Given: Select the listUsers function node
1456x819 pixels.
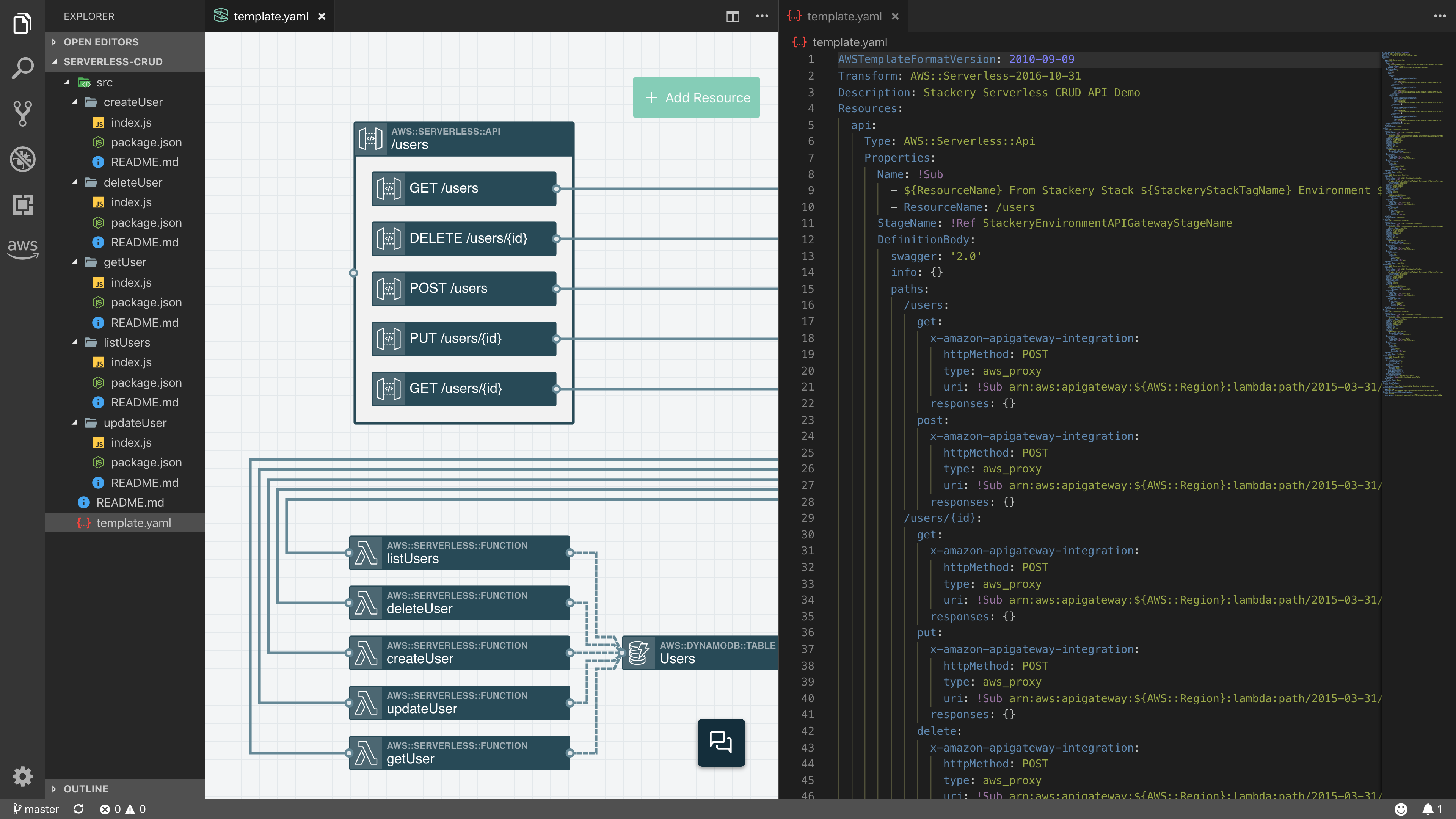Looking at the screenshot, I should pyautogui.click(x=459, y=552).
